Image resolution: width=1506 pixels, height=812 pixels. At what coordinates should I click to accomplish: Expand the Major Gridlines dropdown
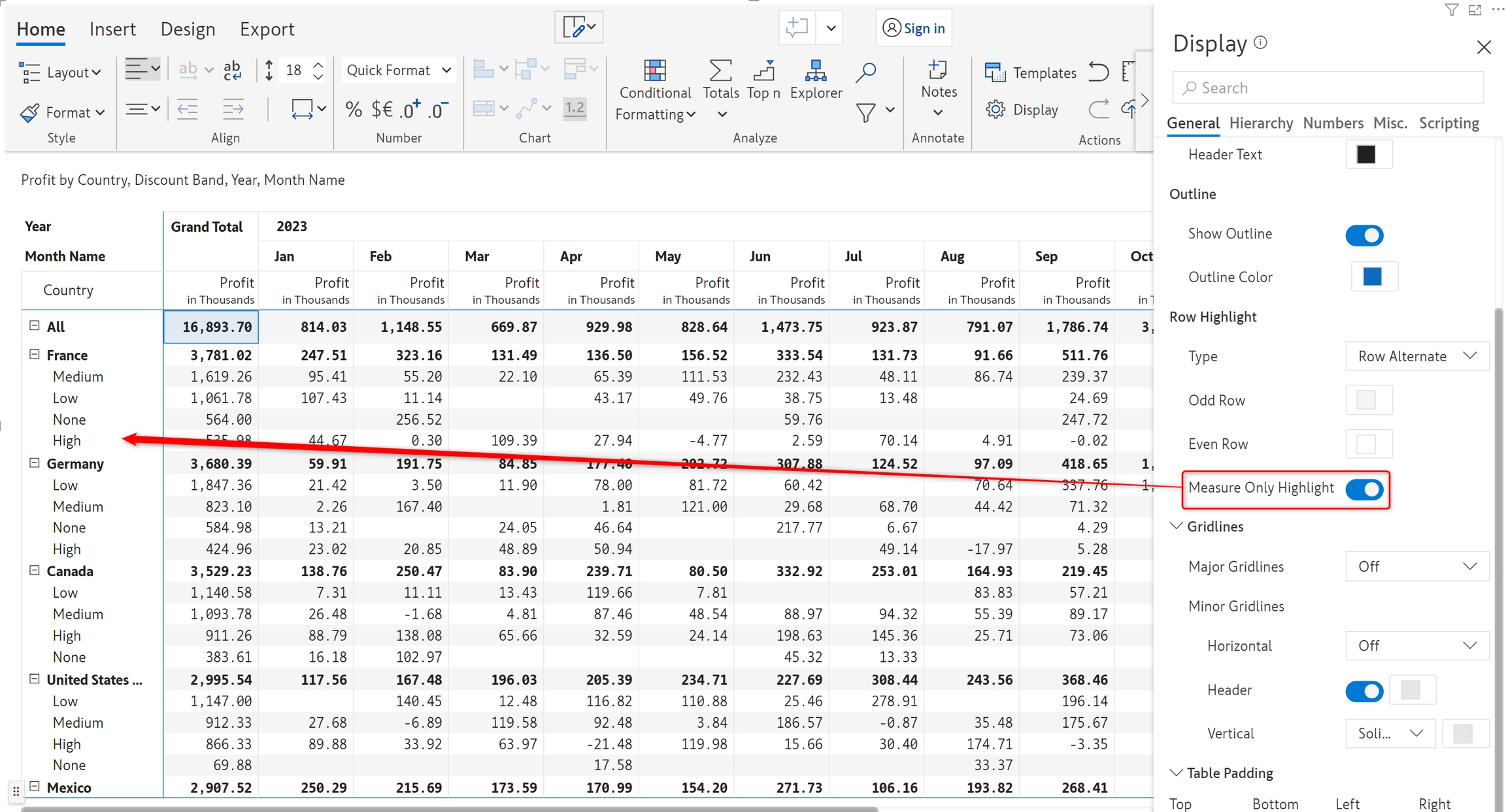click(x=1416, y=566)
